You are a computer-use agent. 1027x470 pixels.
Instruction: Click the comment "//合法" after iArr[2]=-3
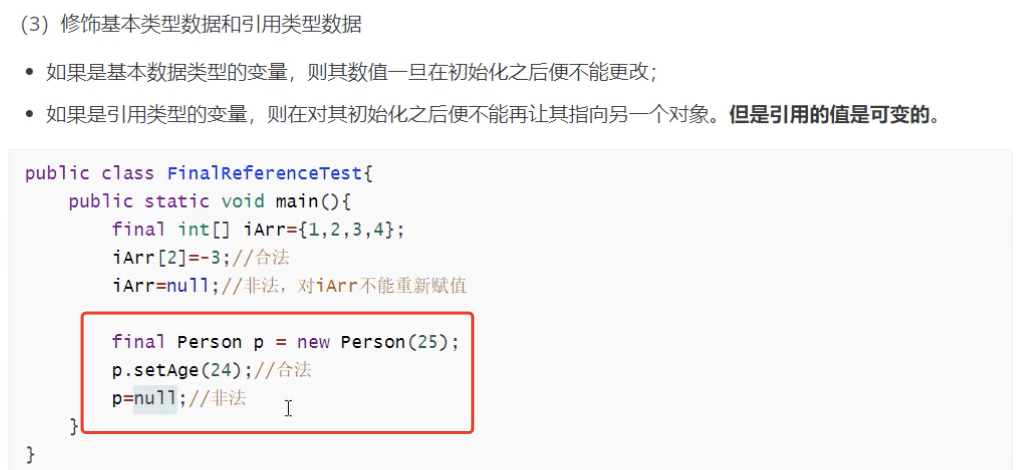click(x=261, y=258)
